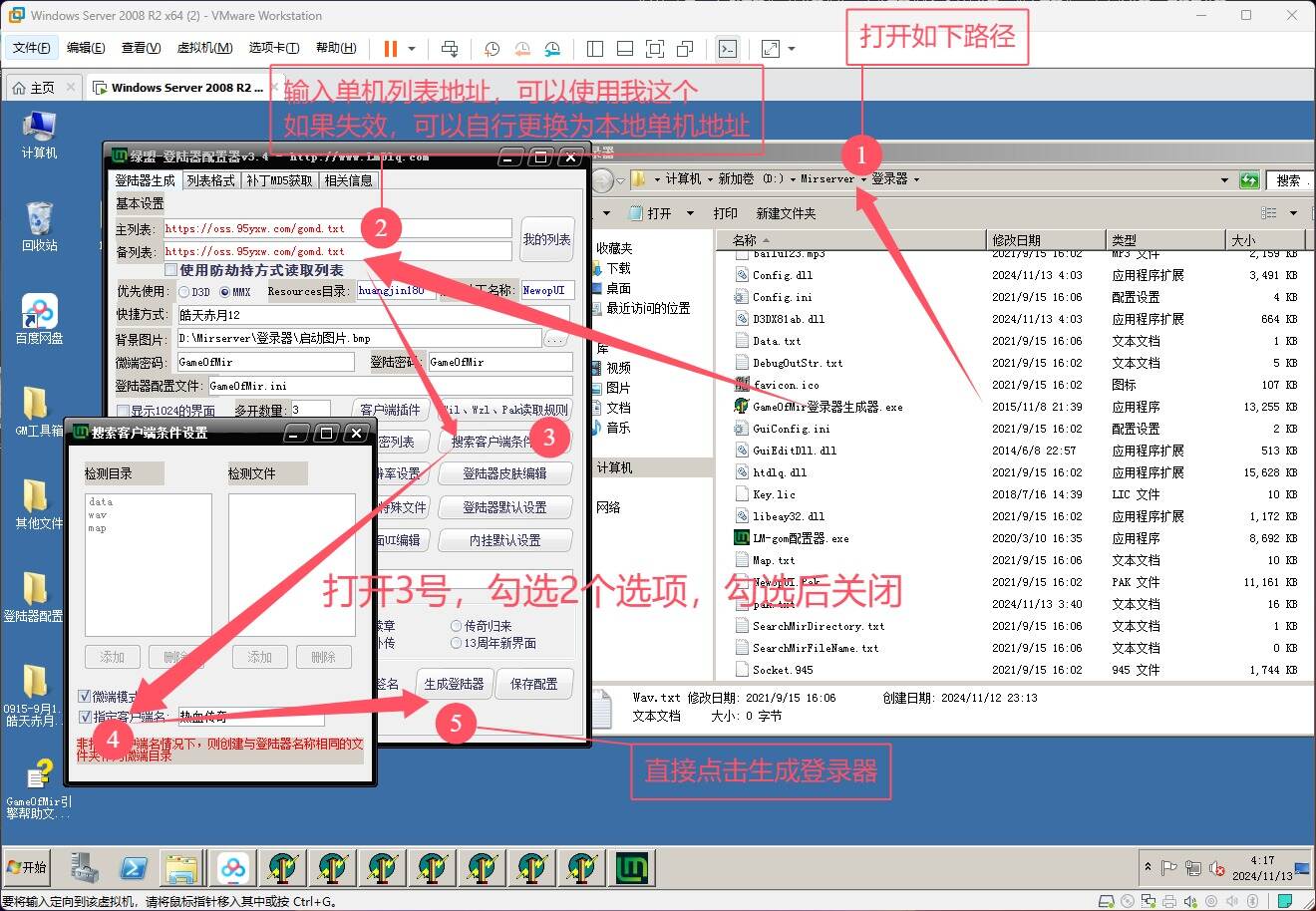The image size is (1316, 911).
Task: Open the address bar history dropdown arrow
Action: [x=1224, y=179]
